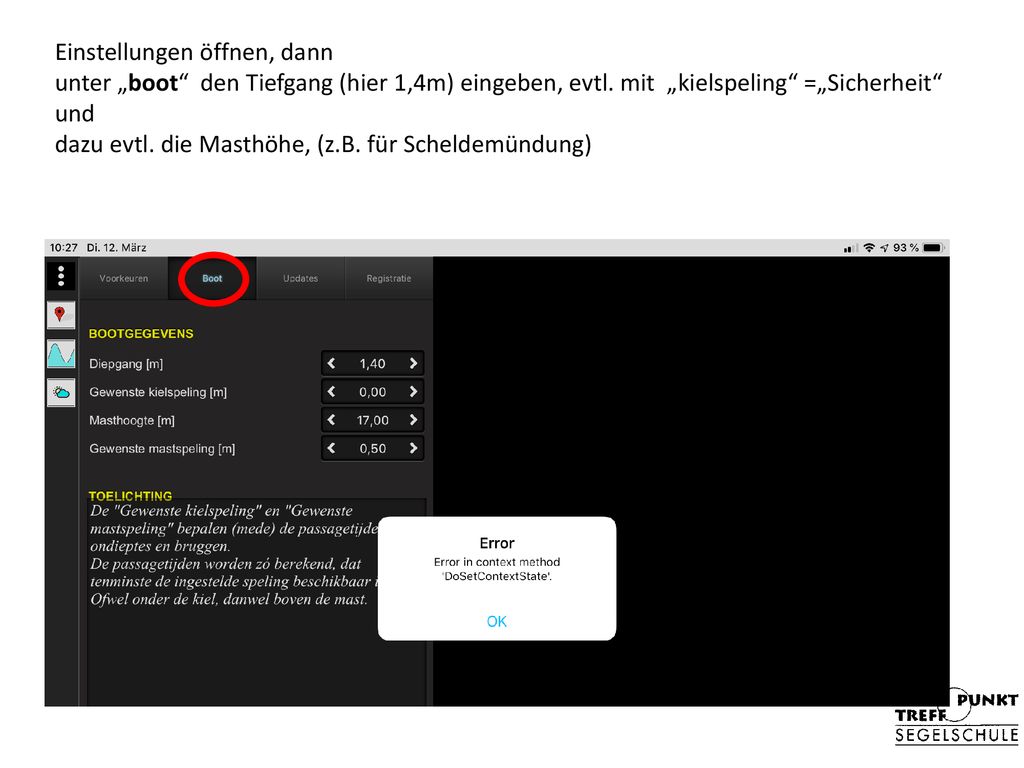Screen dimensions: 1024x768
Task: Open the three-dot menu icon
Action: coord(61,276)
